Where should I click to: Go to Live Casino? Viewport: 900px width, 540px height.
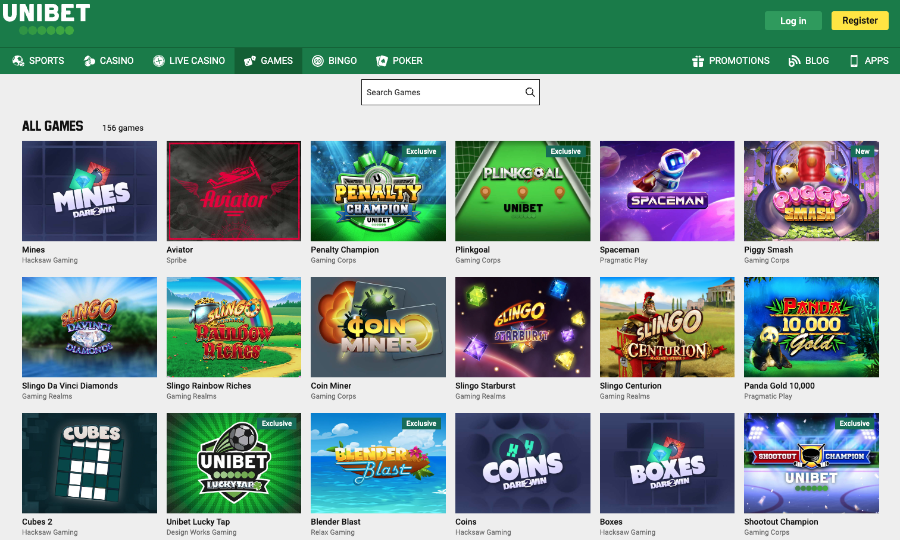coord(189,61)
